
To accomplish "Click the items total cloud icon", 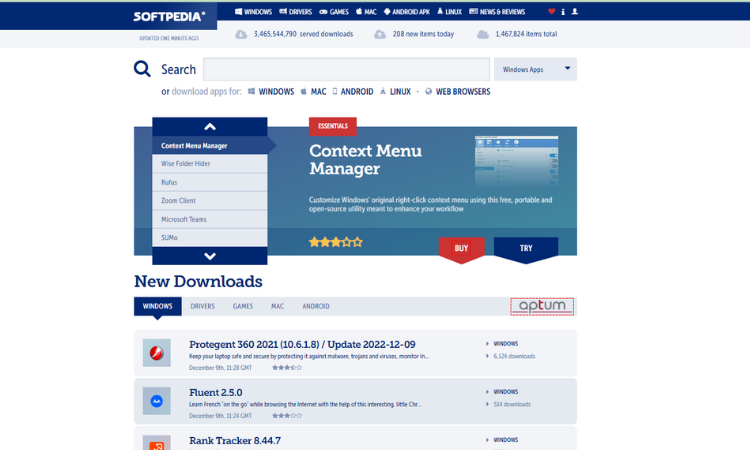I will click(x=483, y=34).
